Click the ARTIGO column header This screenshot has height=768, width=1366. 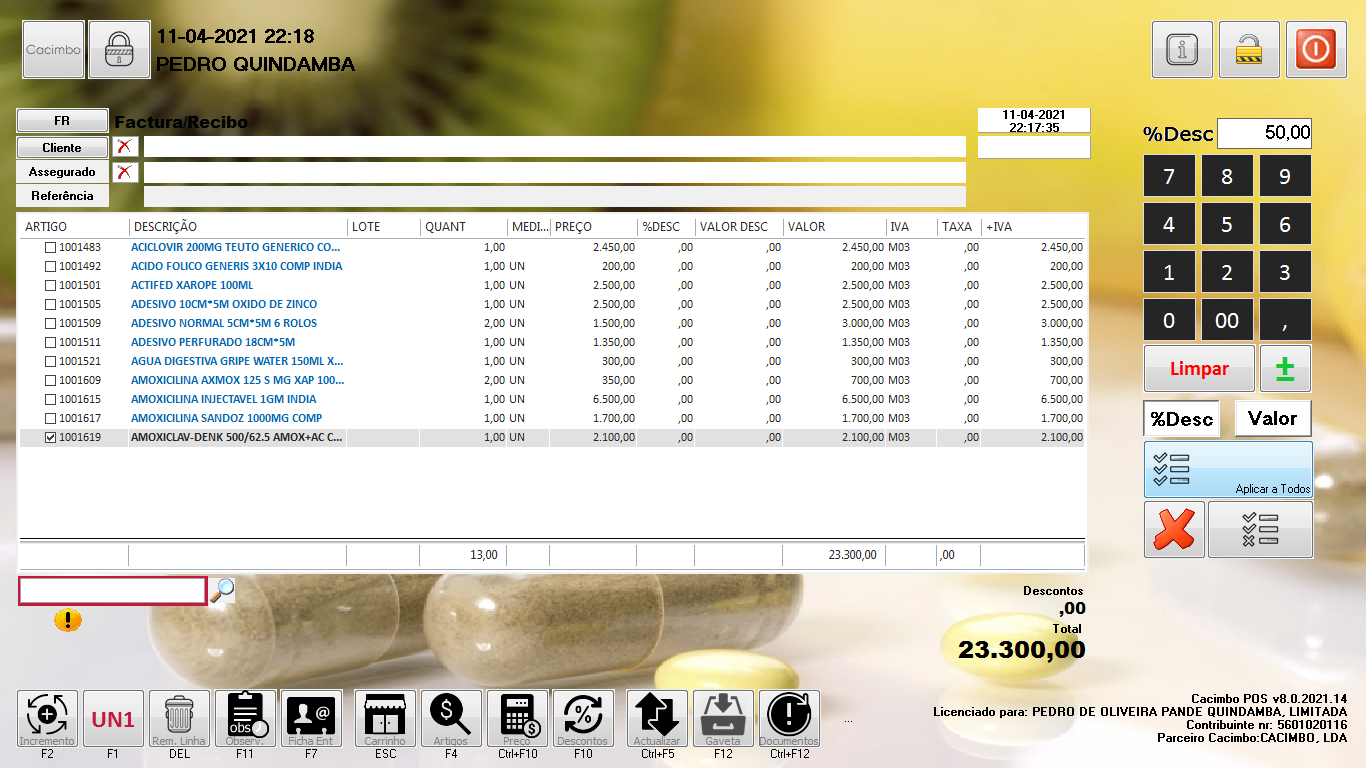74,227
